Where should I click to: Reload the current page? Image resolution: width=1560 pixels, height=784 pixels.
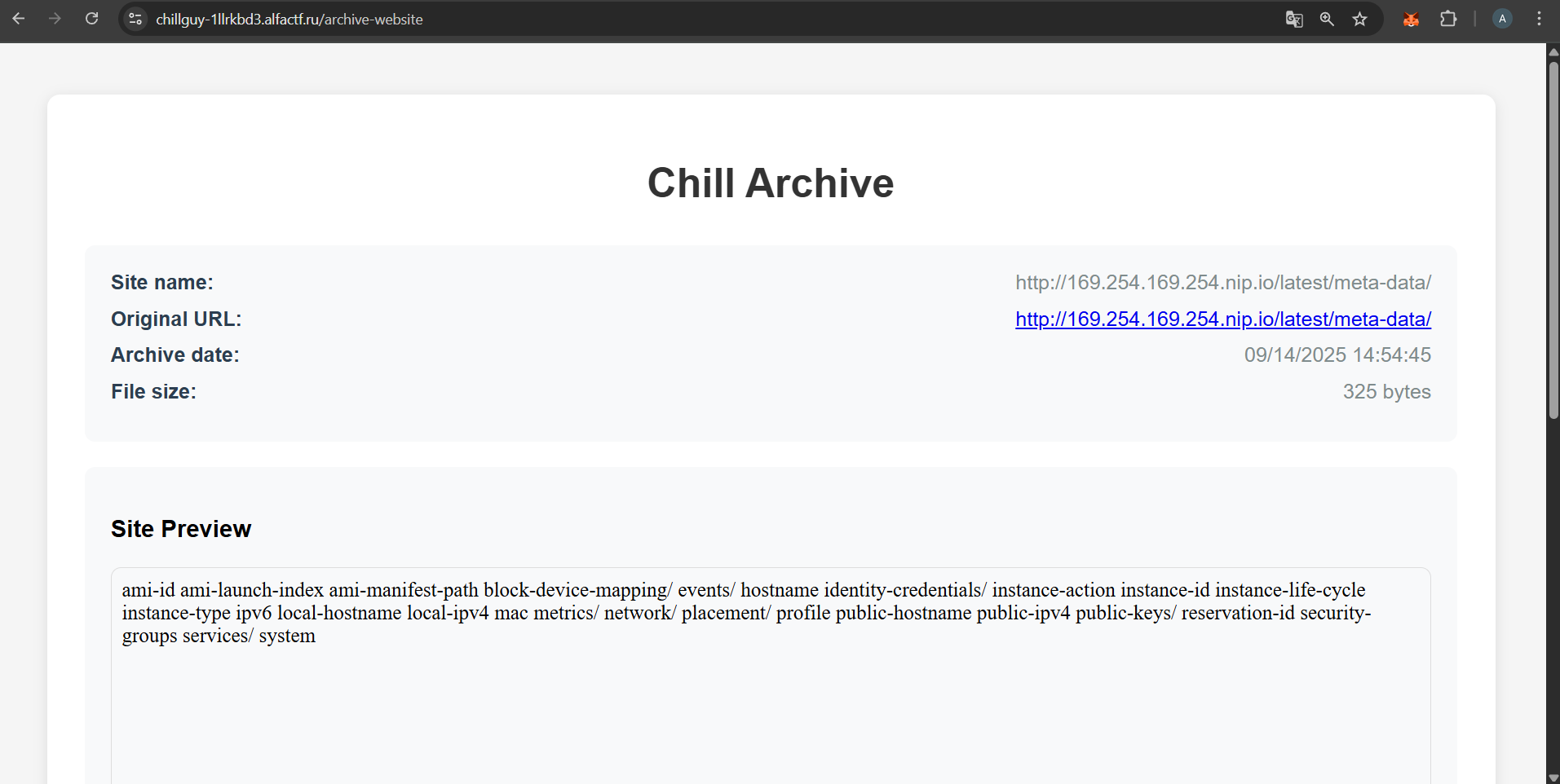(91, 19)
